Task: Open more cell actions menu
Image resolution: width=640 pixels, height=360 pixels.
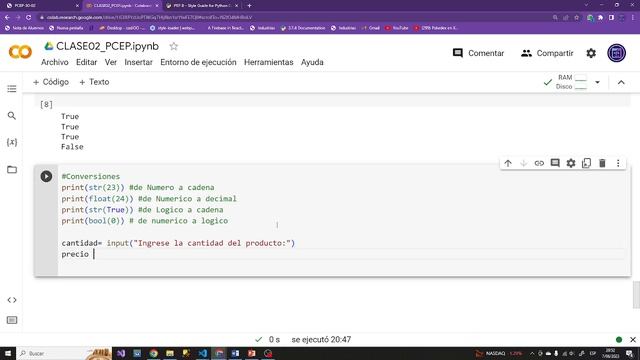Action: [618, 163]
